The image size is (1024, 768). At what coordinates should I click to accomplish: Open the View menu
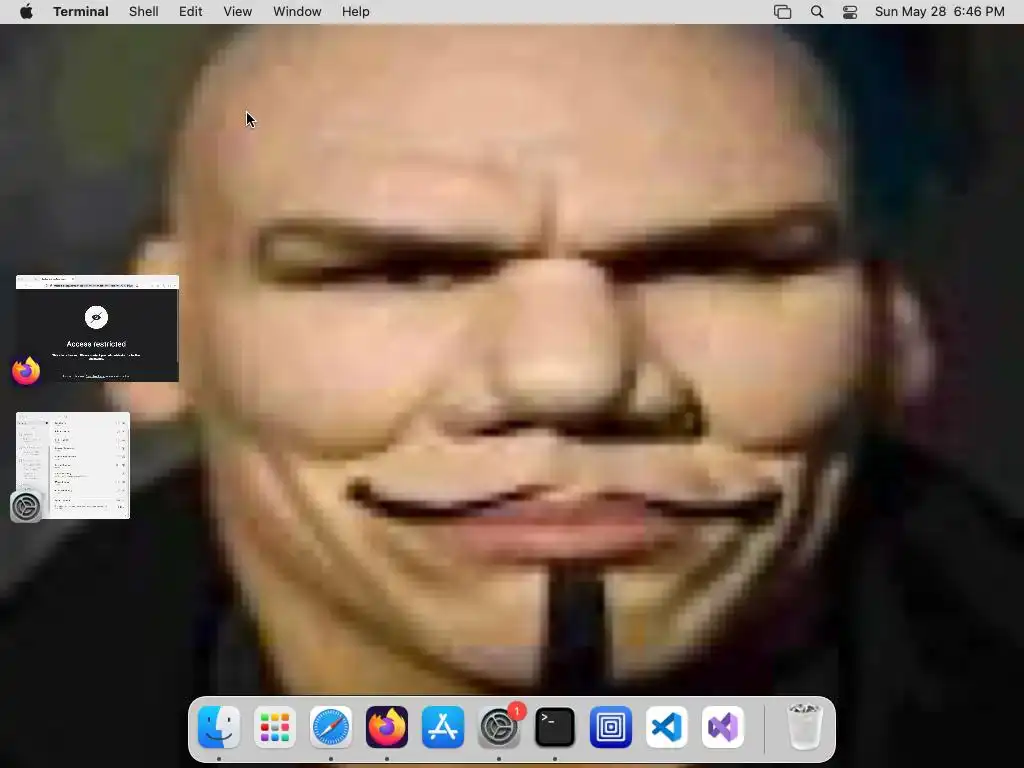tap(238, 12)
